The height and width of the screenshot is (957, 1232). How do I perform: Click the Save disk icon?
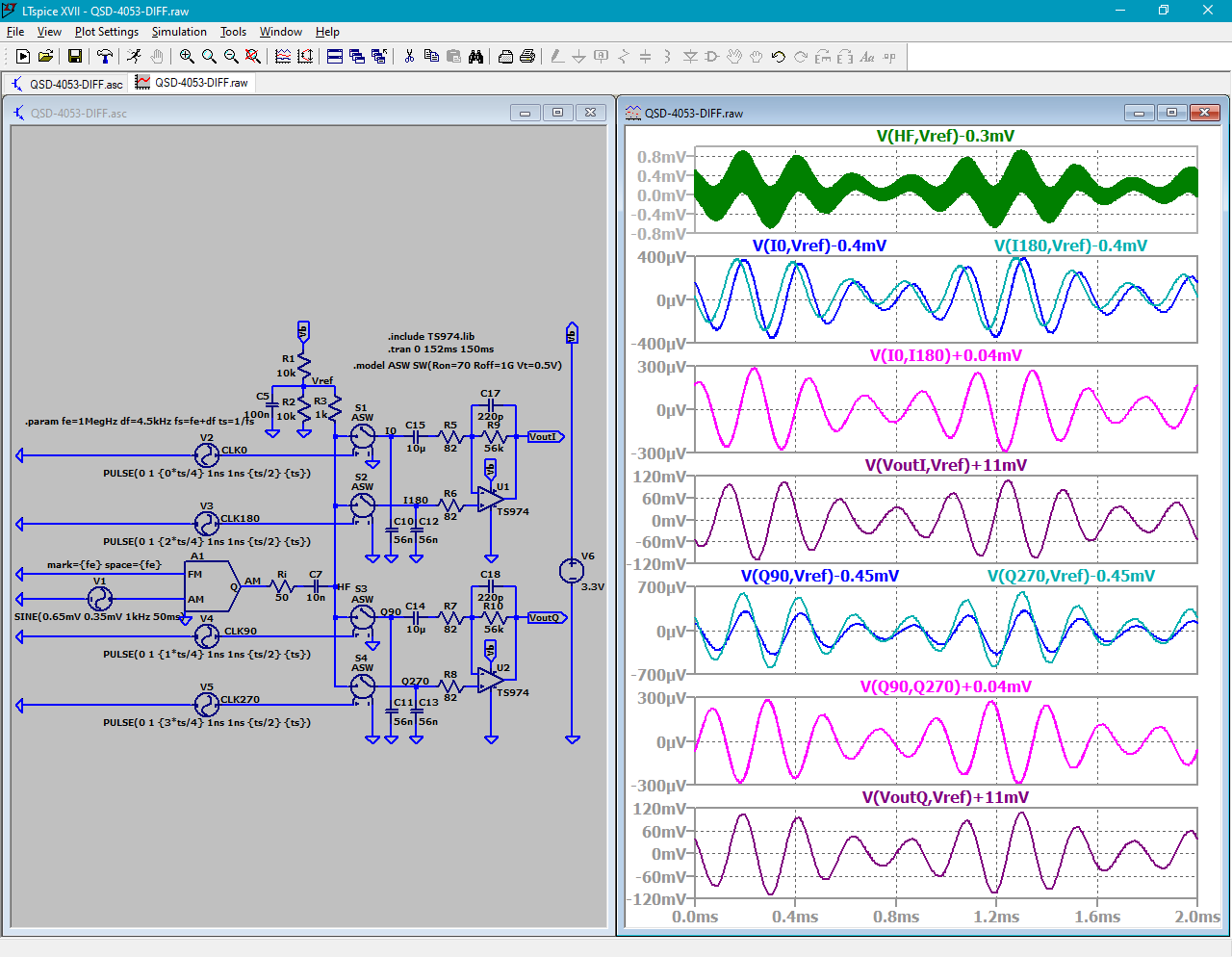(x=74, y=57)
